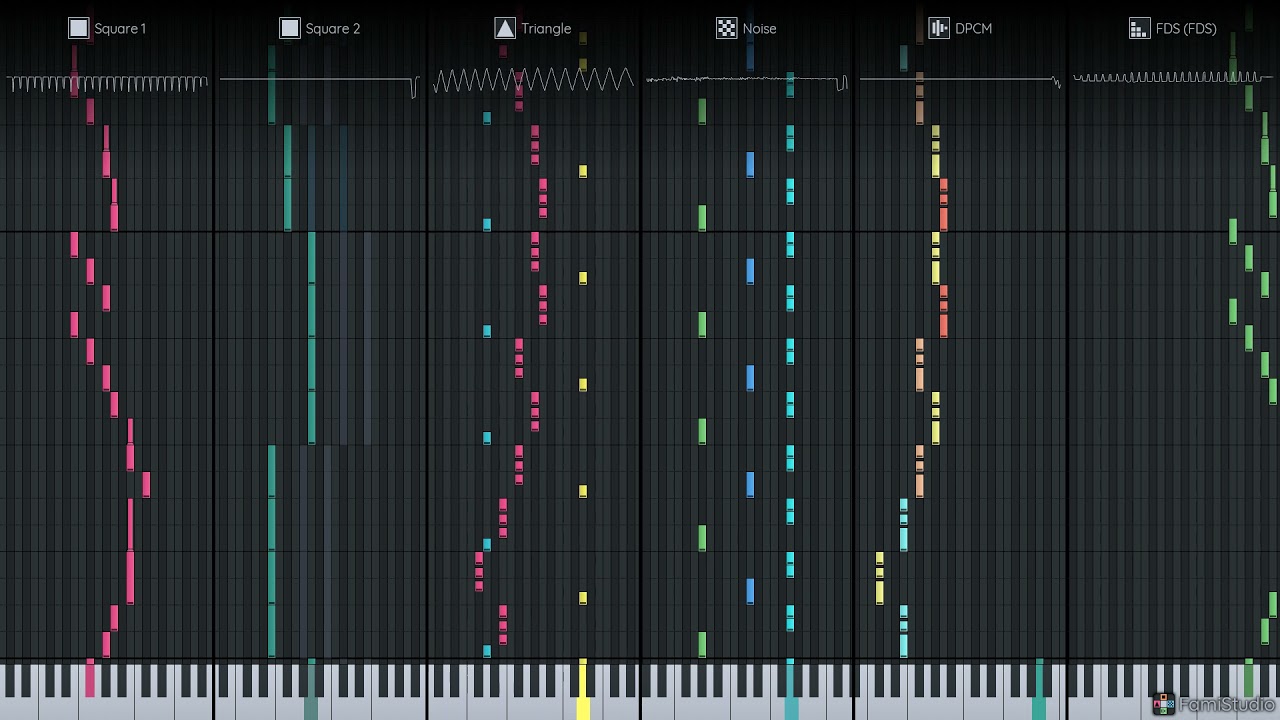Image resolution: width=1280 pixels, height=720 pixels.
Task: Click the FamiStudio logo icon
Action: [x=1163, y=705]
